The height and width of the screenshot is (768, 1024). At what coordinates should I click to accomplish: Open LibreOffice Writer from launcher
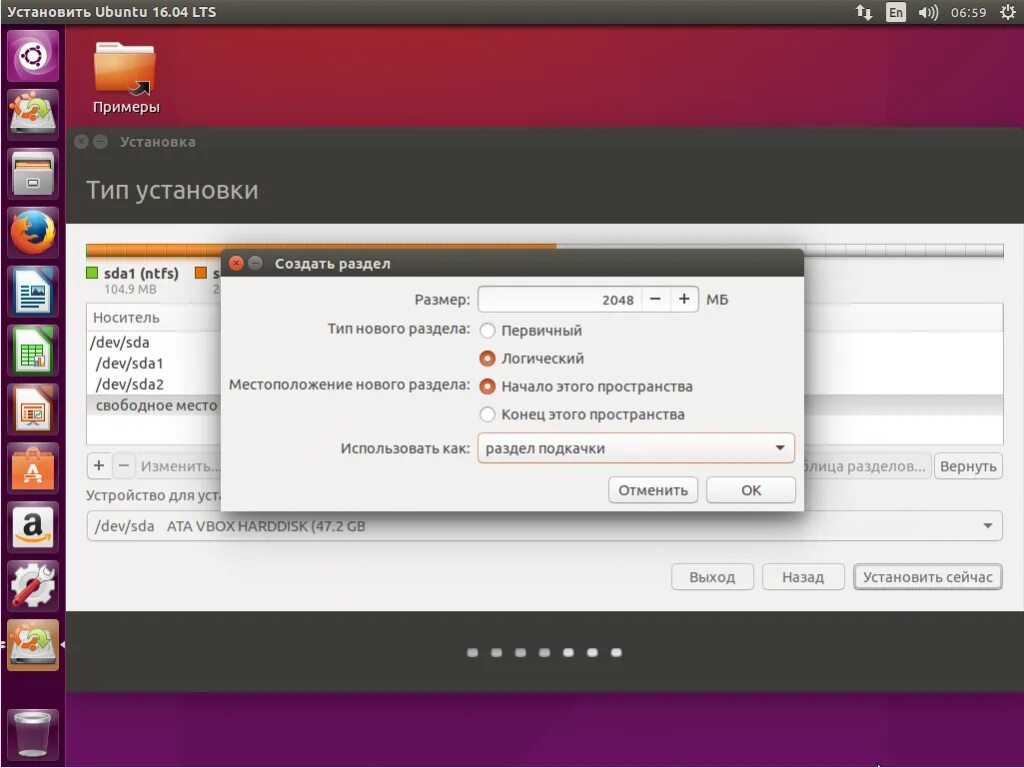(x=33, y=291)
